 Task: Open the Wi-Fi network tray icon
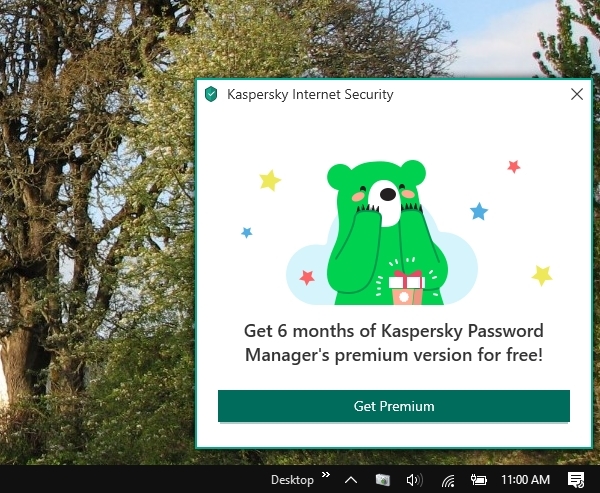pos(448,480)
